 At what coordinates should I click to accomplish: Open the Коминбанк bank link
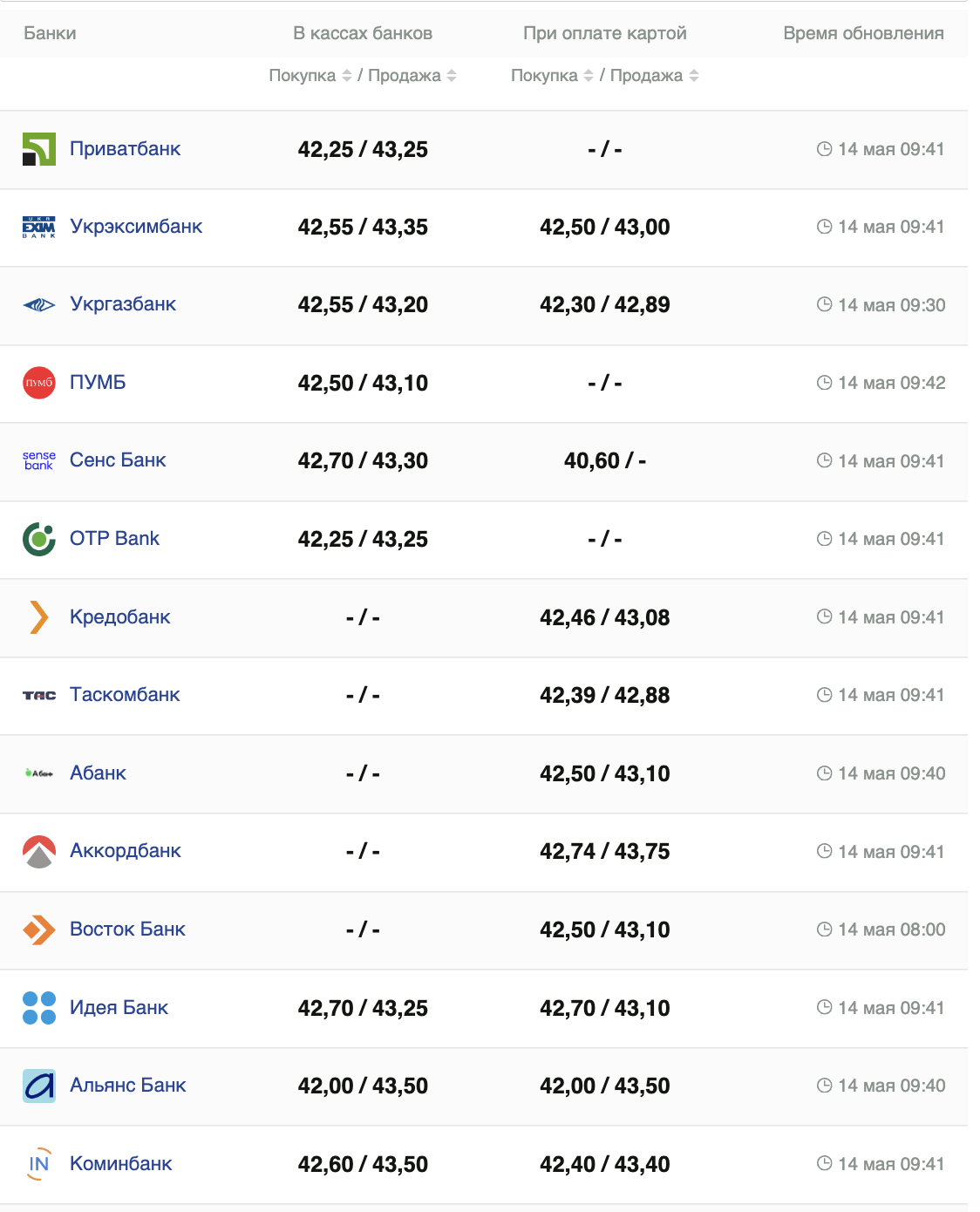pos(121,1164)
